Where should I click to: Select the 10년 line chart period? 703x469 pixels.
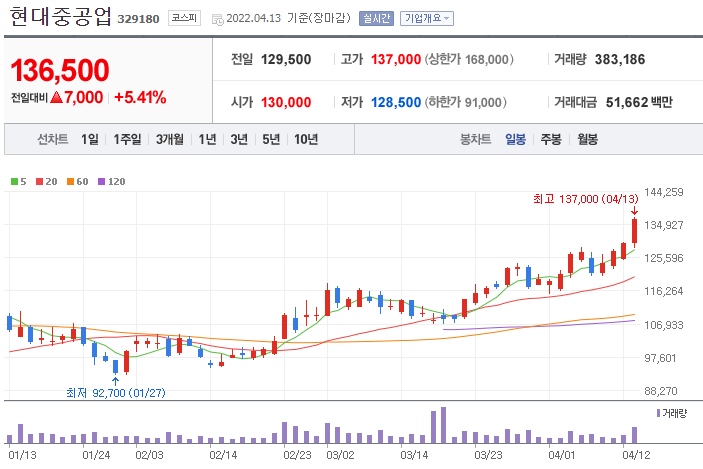click(306, 139)
